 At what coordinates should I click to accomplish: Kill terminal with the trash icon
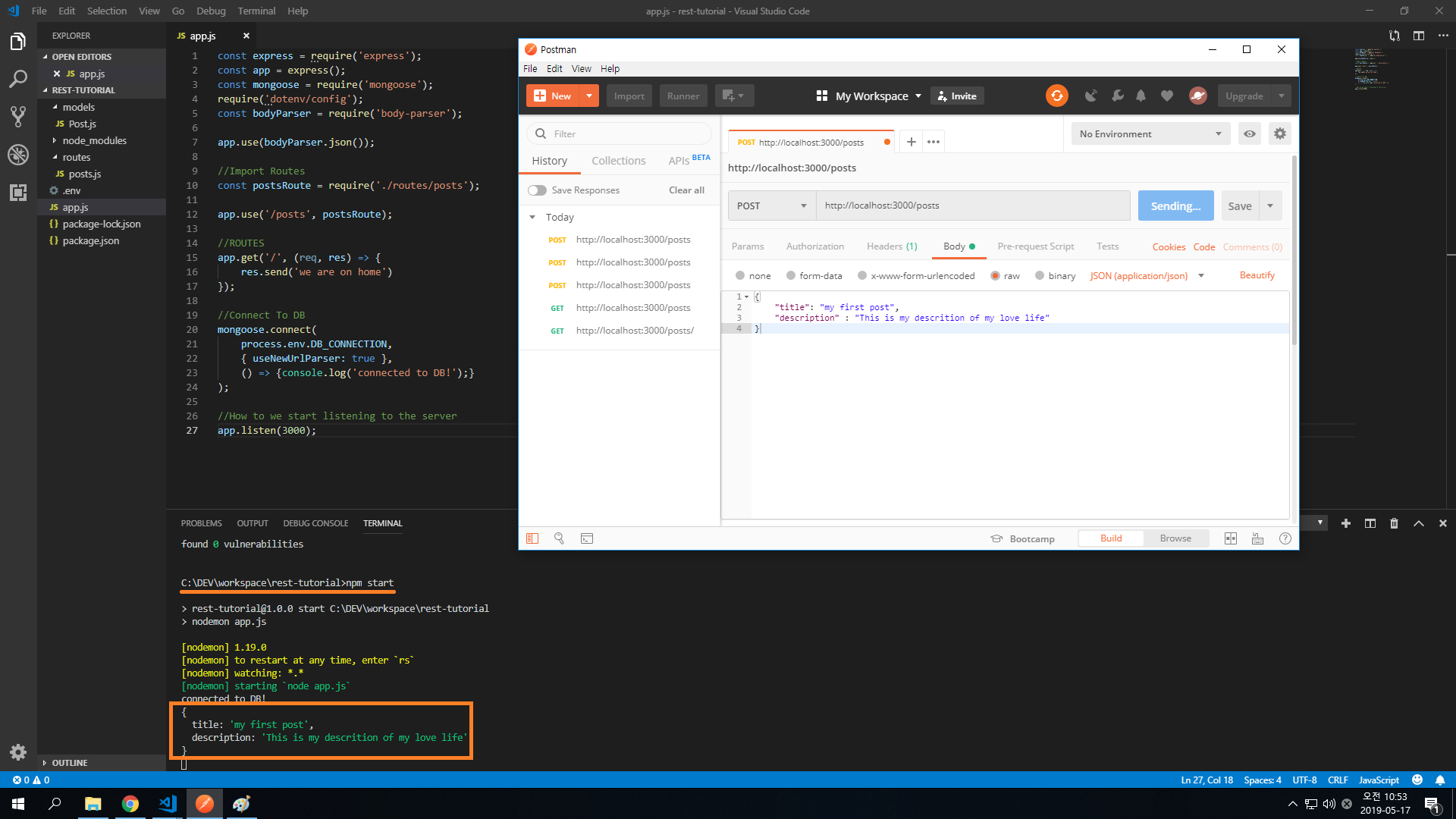tap(1394, 523)
